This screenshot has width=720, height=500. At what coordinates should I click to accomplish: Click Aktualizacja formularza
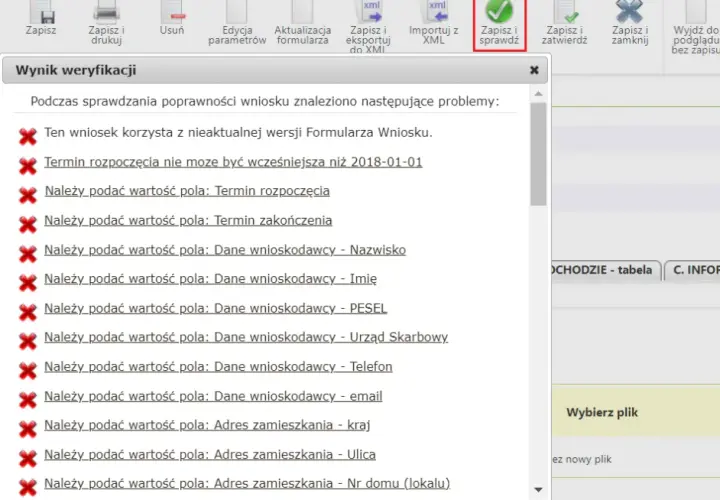pos(303,22)
